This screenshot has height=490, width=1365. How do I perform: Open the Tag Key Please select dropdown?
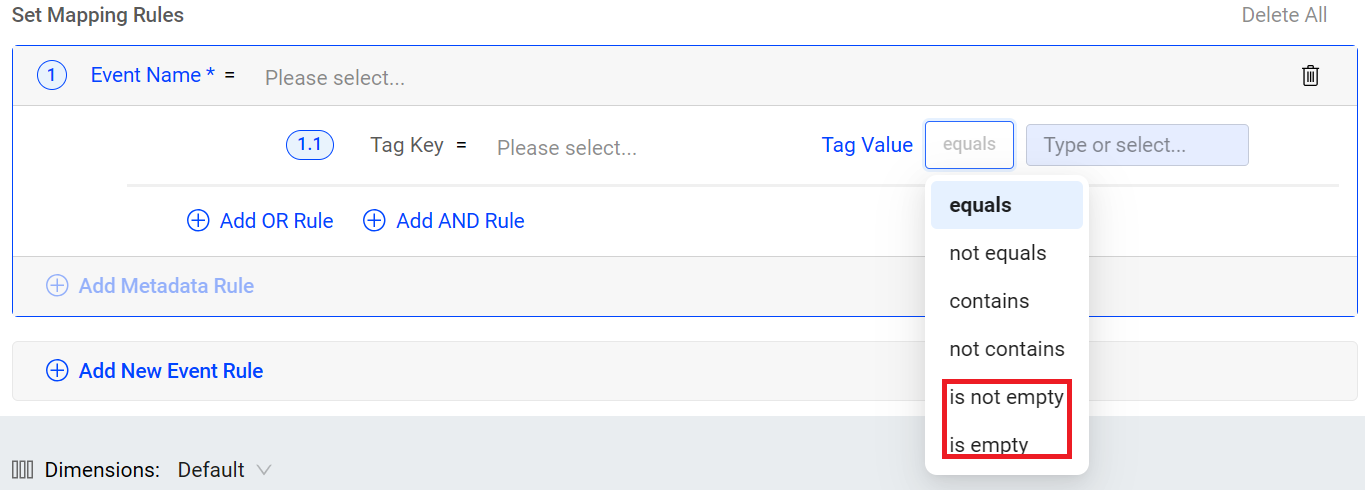click(567, 148)
